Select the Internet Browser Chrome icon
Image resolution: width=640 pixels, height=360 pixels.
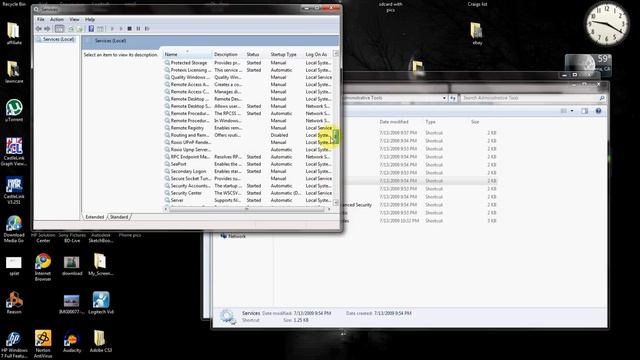coord(43,267)
